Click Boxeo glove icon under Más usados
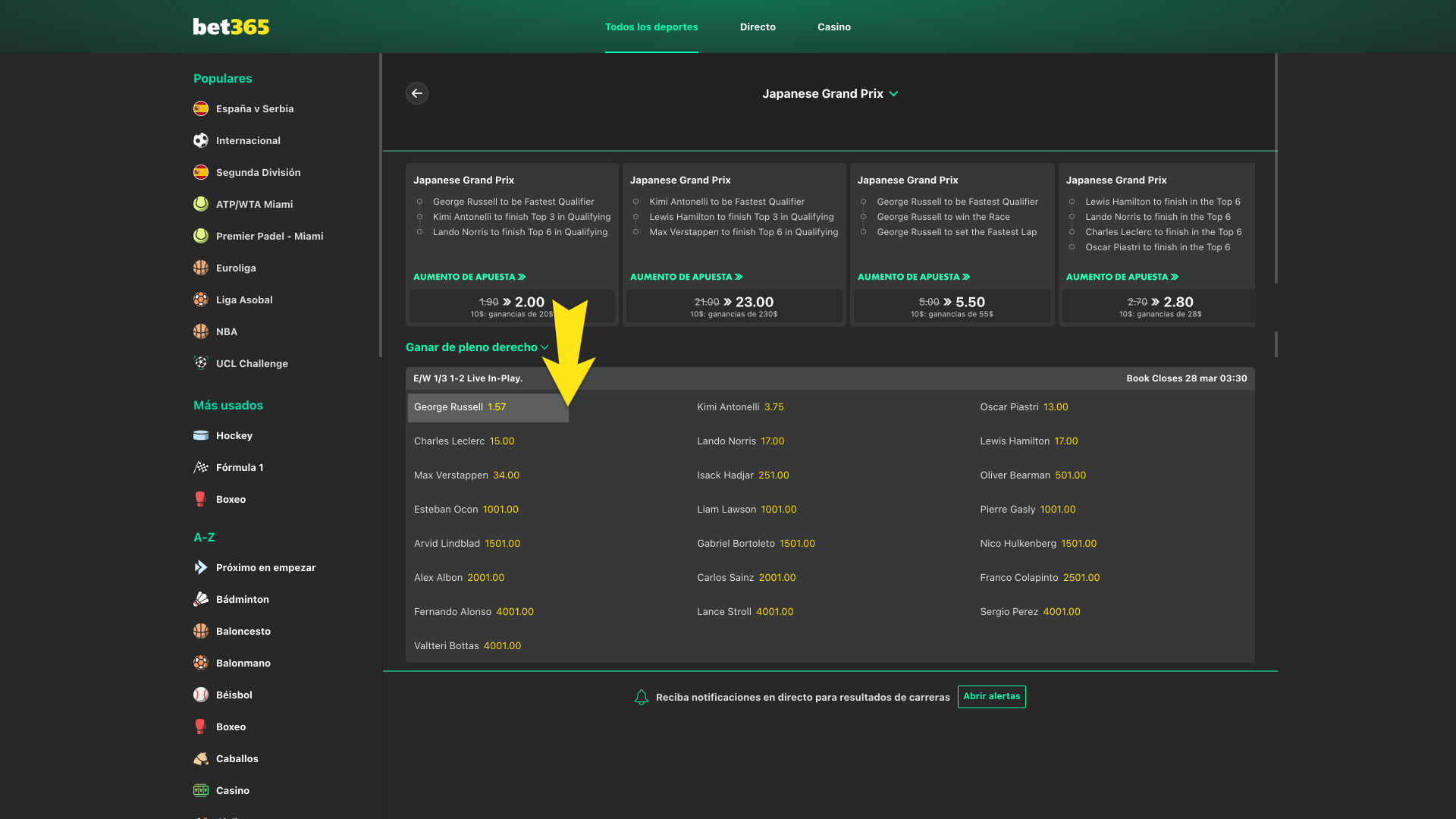 201,499
